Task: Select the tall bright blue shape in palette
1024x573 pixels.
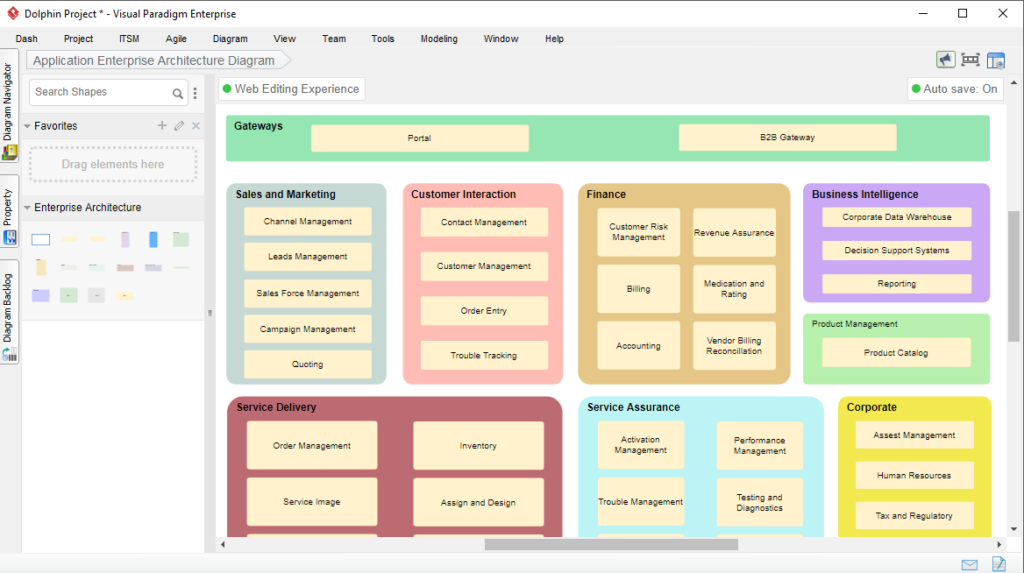Action: [153, 240]
